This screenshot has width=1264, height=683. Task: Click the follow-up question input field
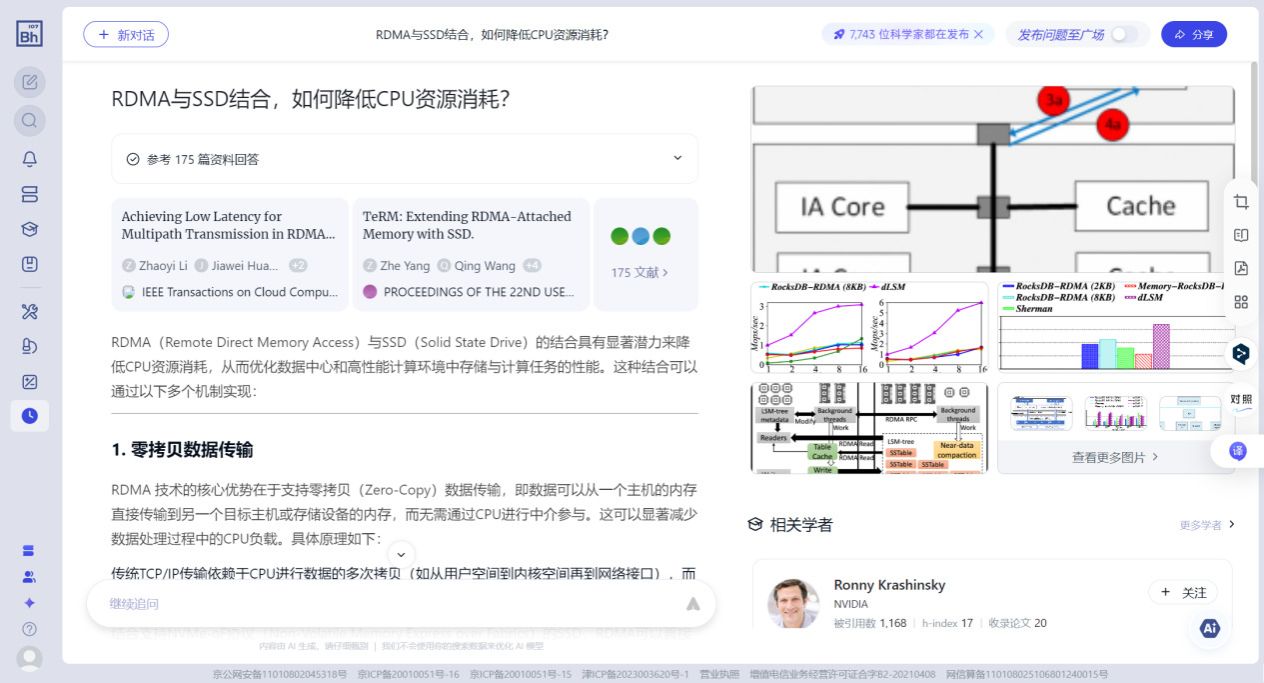[x=390, y=604]
